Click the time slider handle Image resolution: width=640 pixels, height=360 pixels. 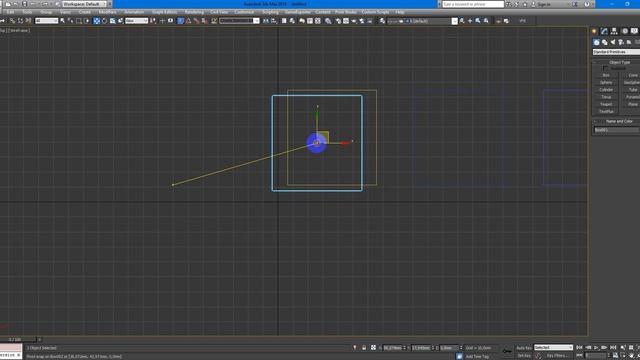coord(19,340)
